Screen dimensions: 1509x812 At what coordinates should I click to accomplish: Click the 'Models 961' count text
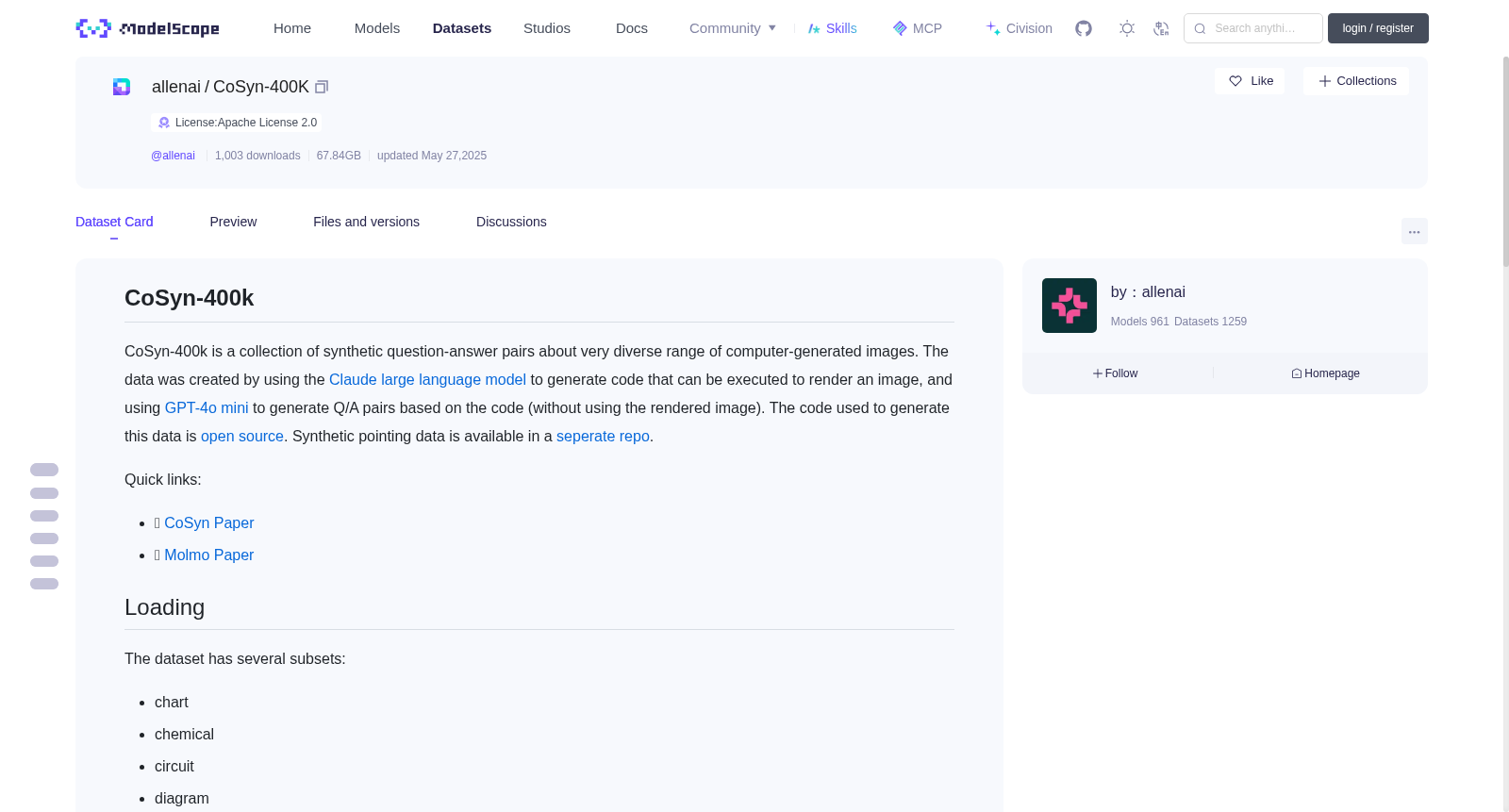[1139, 322]
